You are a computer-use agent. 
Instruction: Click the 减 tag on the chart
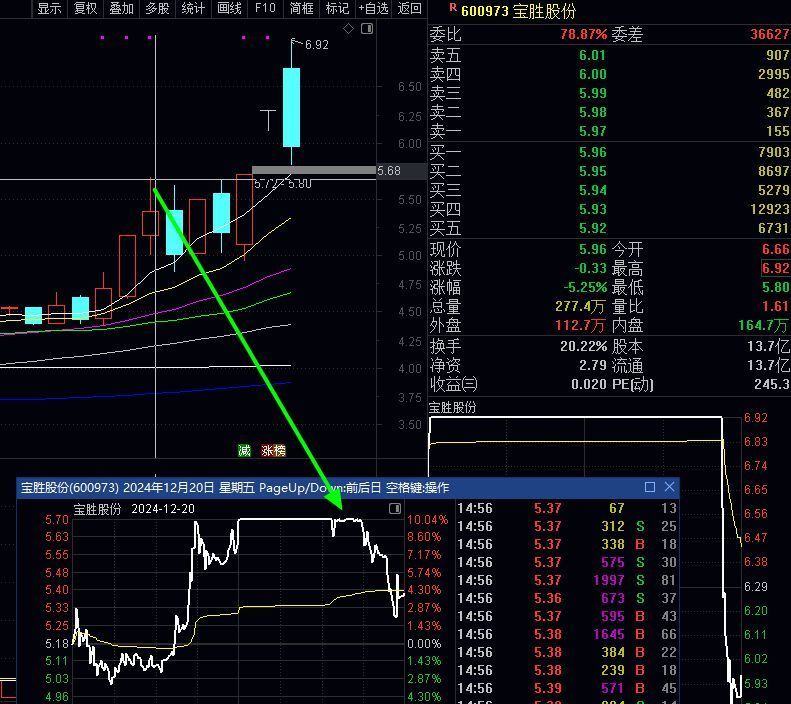click(245, 450)
